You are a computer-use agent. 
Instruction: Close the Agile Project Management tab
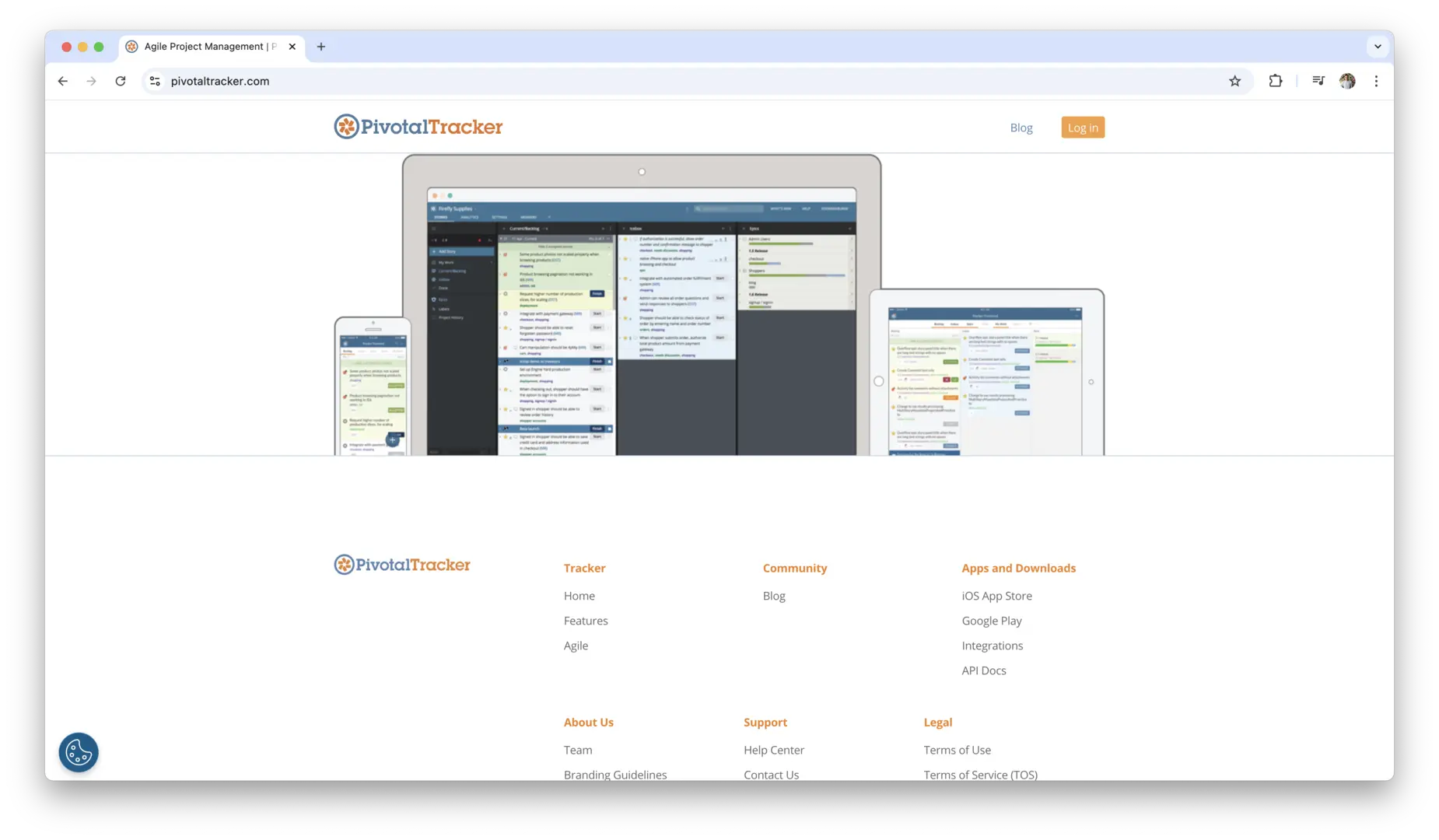292,47
